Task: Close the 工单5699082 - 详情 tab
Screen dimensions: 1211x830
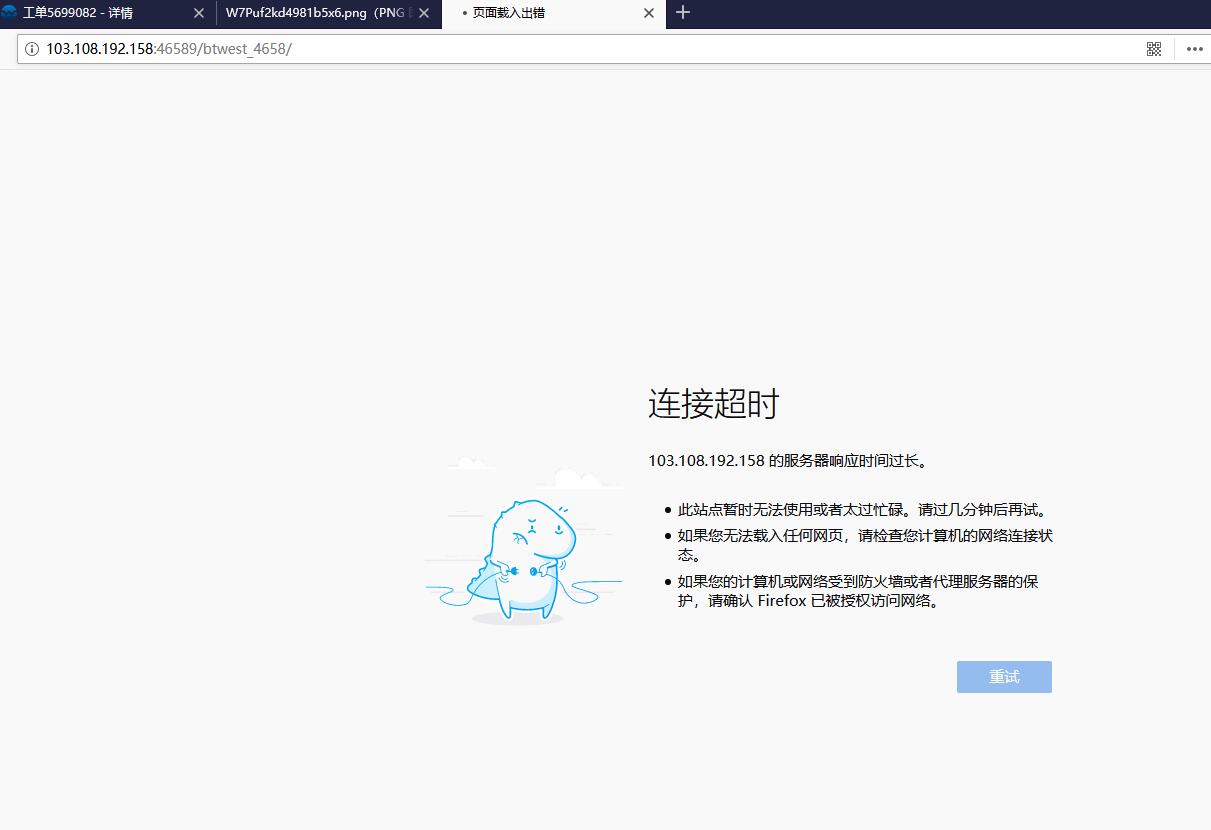Action: (x=198, y=13)
